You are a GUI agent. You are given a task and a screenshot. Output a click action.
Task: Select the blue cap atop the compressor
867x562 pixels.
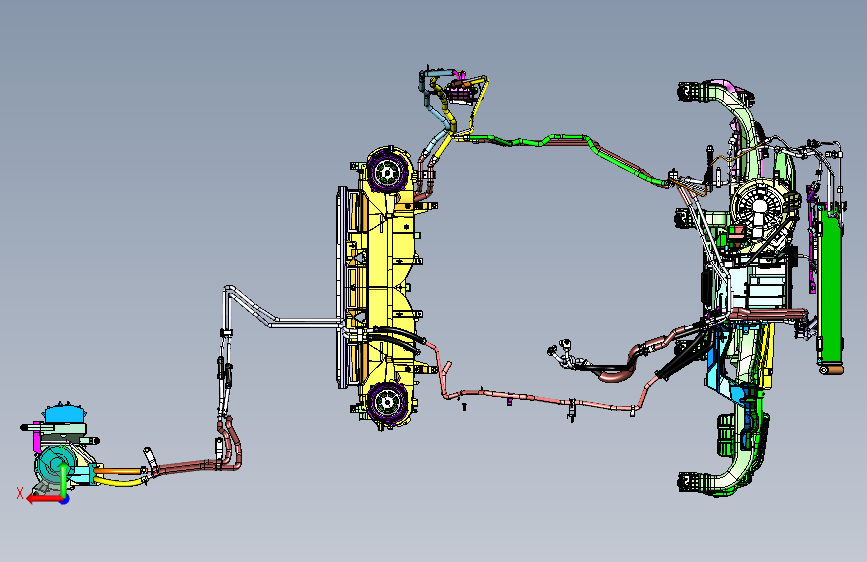tap(66, 414)
